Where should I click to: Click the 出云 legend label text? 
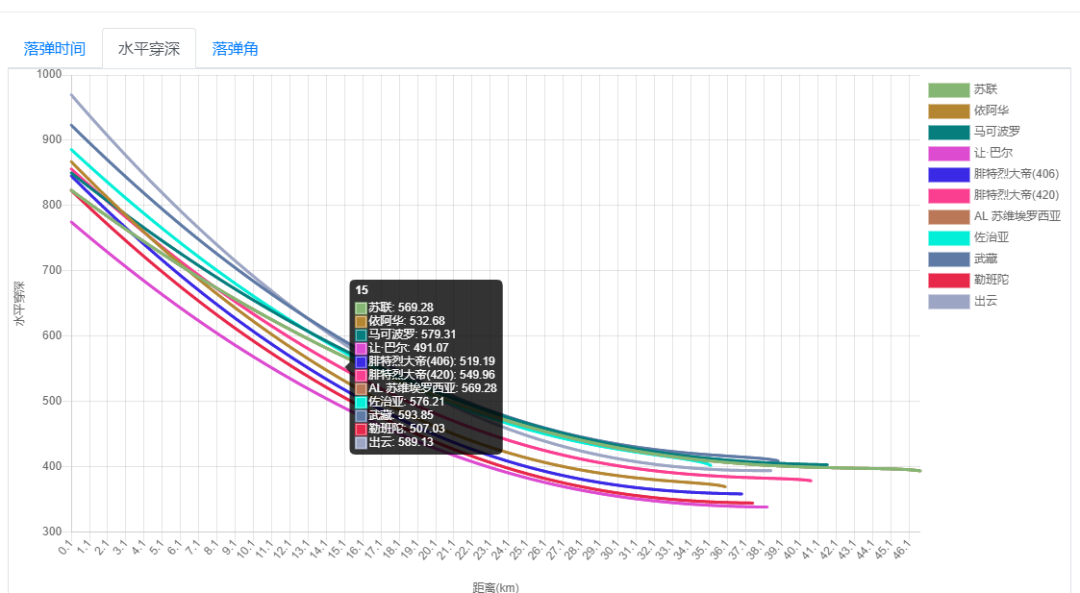(x=985, y=302)
